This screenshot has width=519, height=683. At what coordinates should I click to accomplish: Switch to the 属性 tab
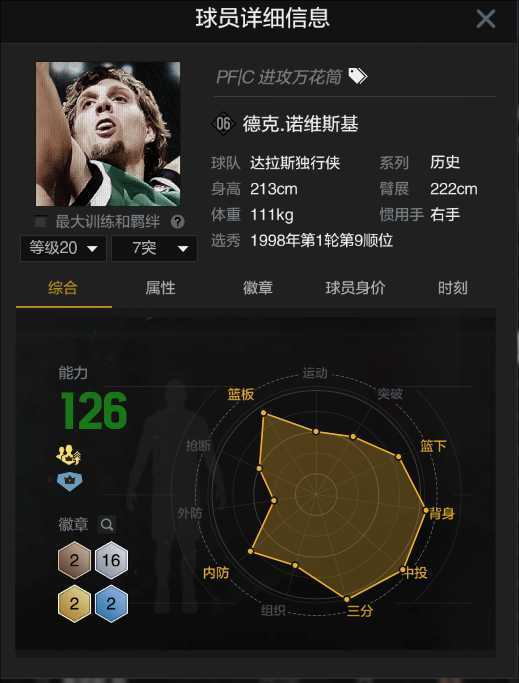click(x=160, y=288)
